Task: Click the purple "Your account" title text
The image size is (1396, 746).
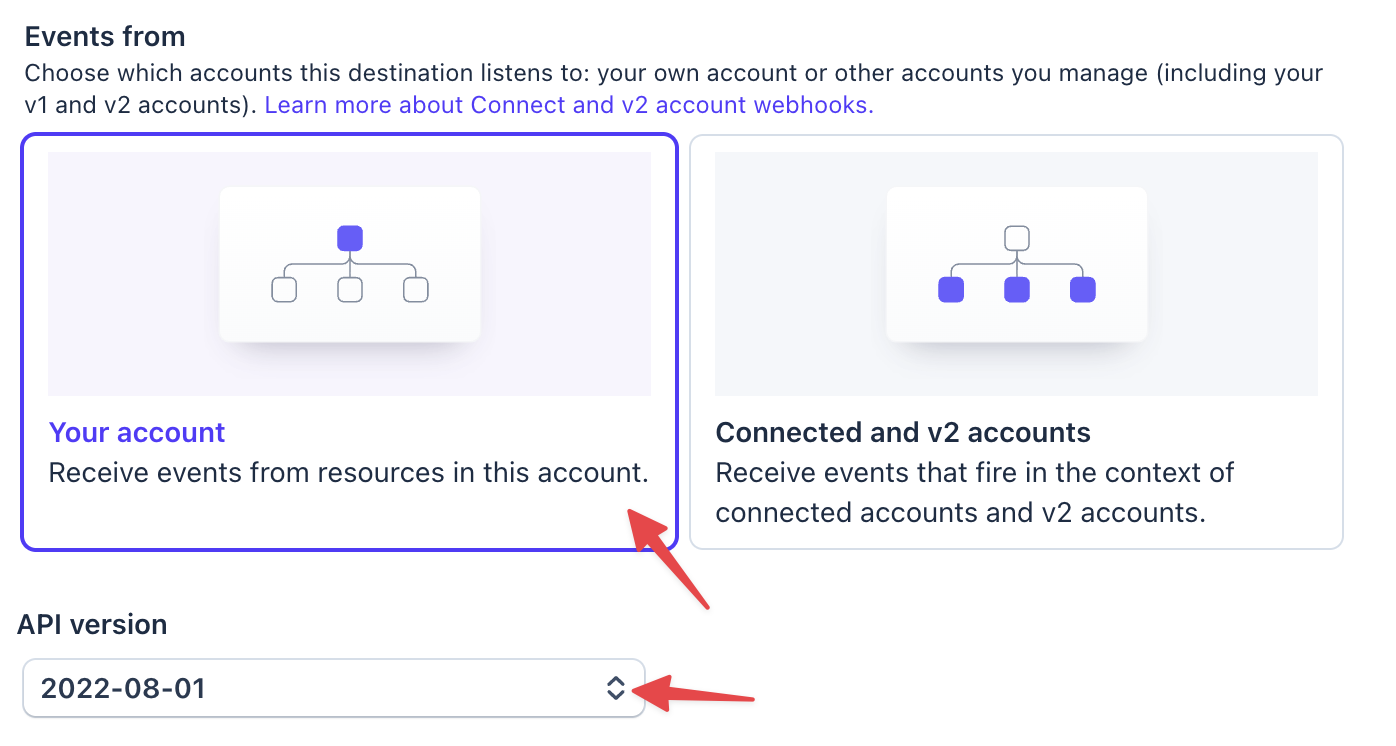Action: coord(137,432)
